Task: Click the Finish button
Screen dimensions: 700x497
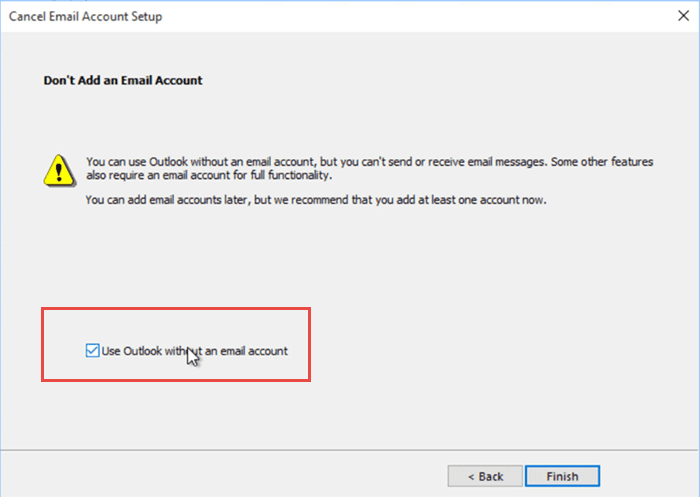Action: click(x=562, y=476)
